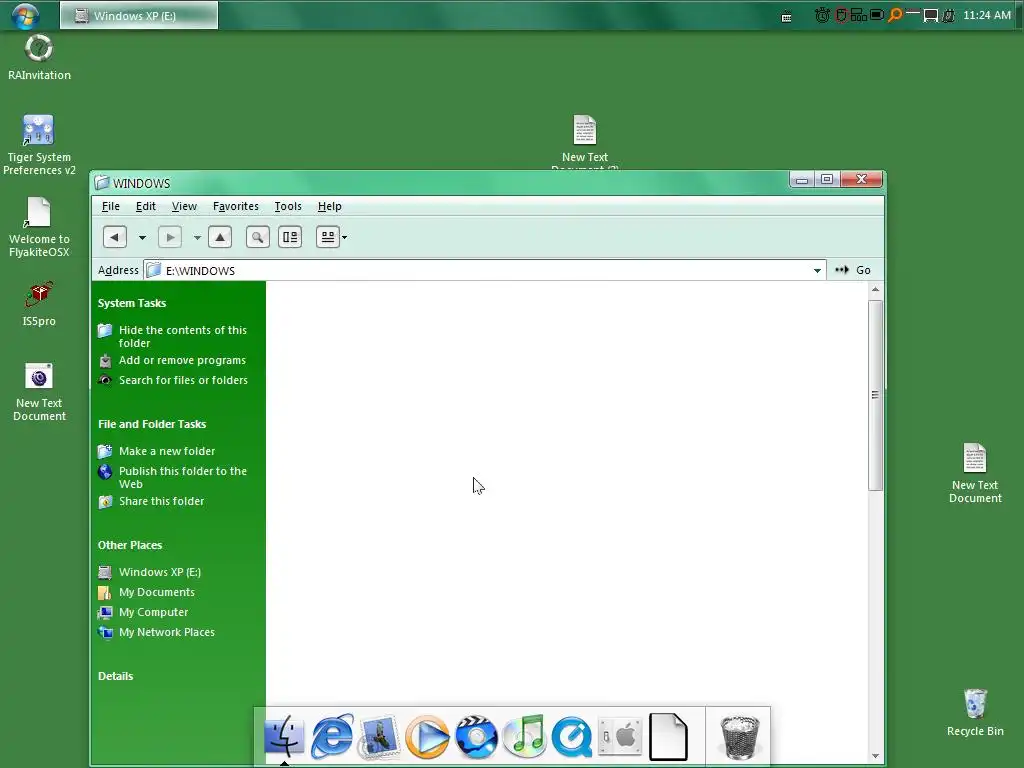
Task: Select New Text Document under IS5pro
Action: (39, 392)
